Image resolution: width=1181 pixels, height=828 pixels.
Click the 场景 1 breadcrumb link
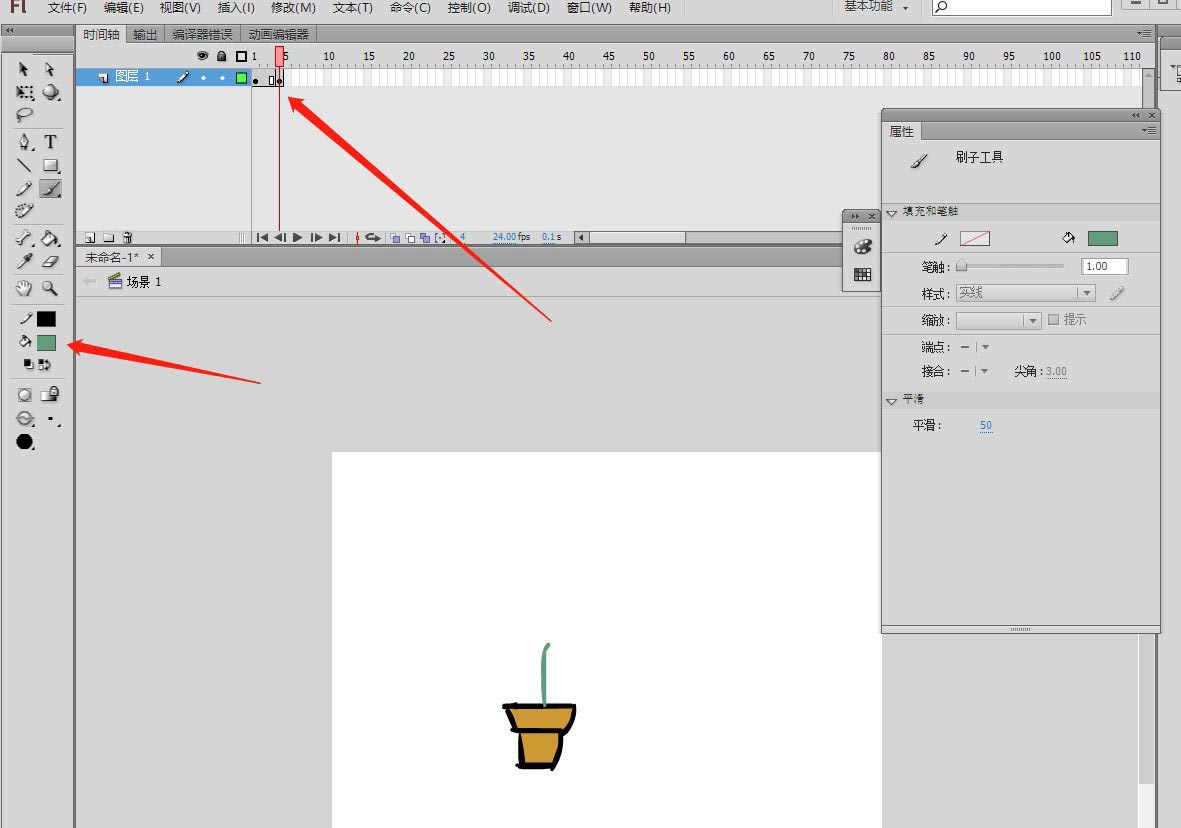143,282
